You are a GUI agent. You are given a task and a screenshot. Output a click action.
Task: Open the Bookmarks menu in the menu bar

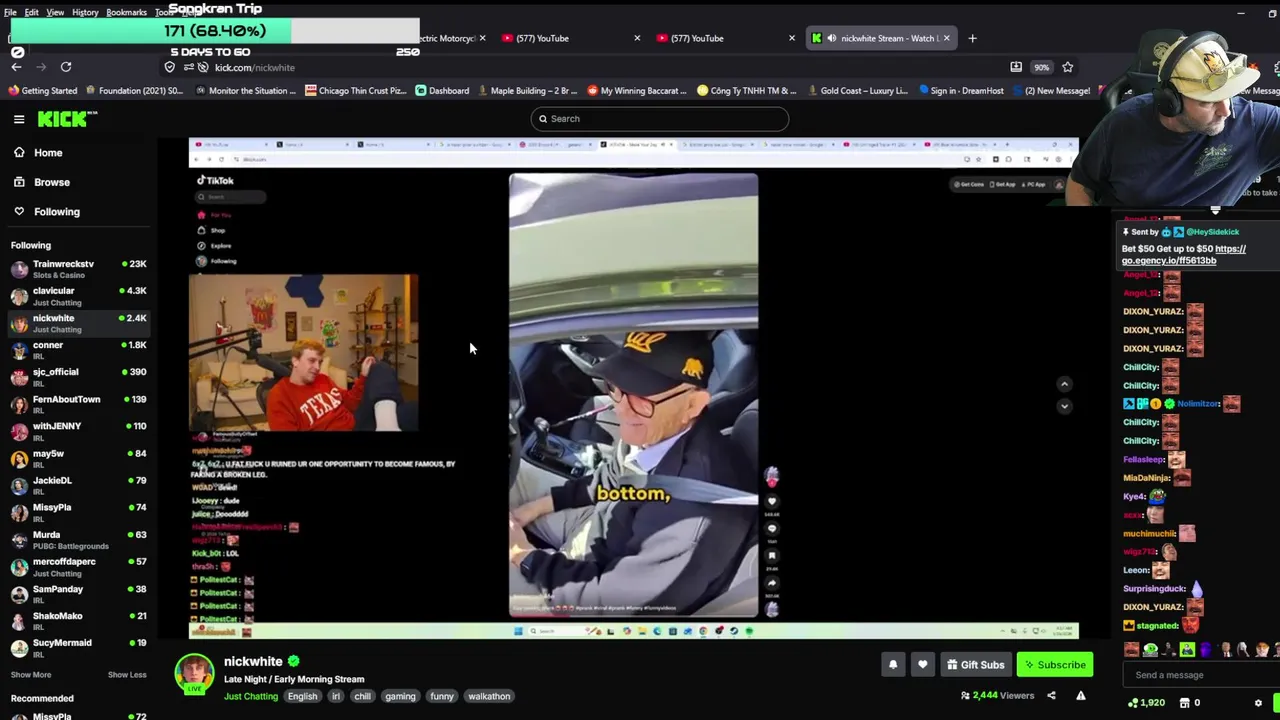(x=126, y=12)
